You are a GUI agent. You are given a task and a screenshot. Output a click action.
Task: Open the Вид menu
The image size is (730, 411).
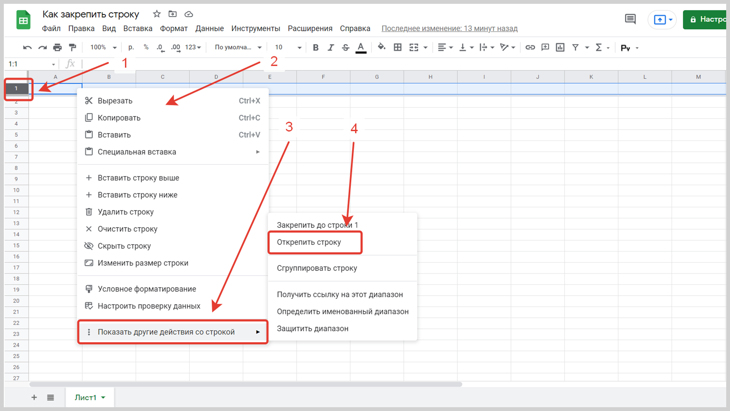coord(109,28)
